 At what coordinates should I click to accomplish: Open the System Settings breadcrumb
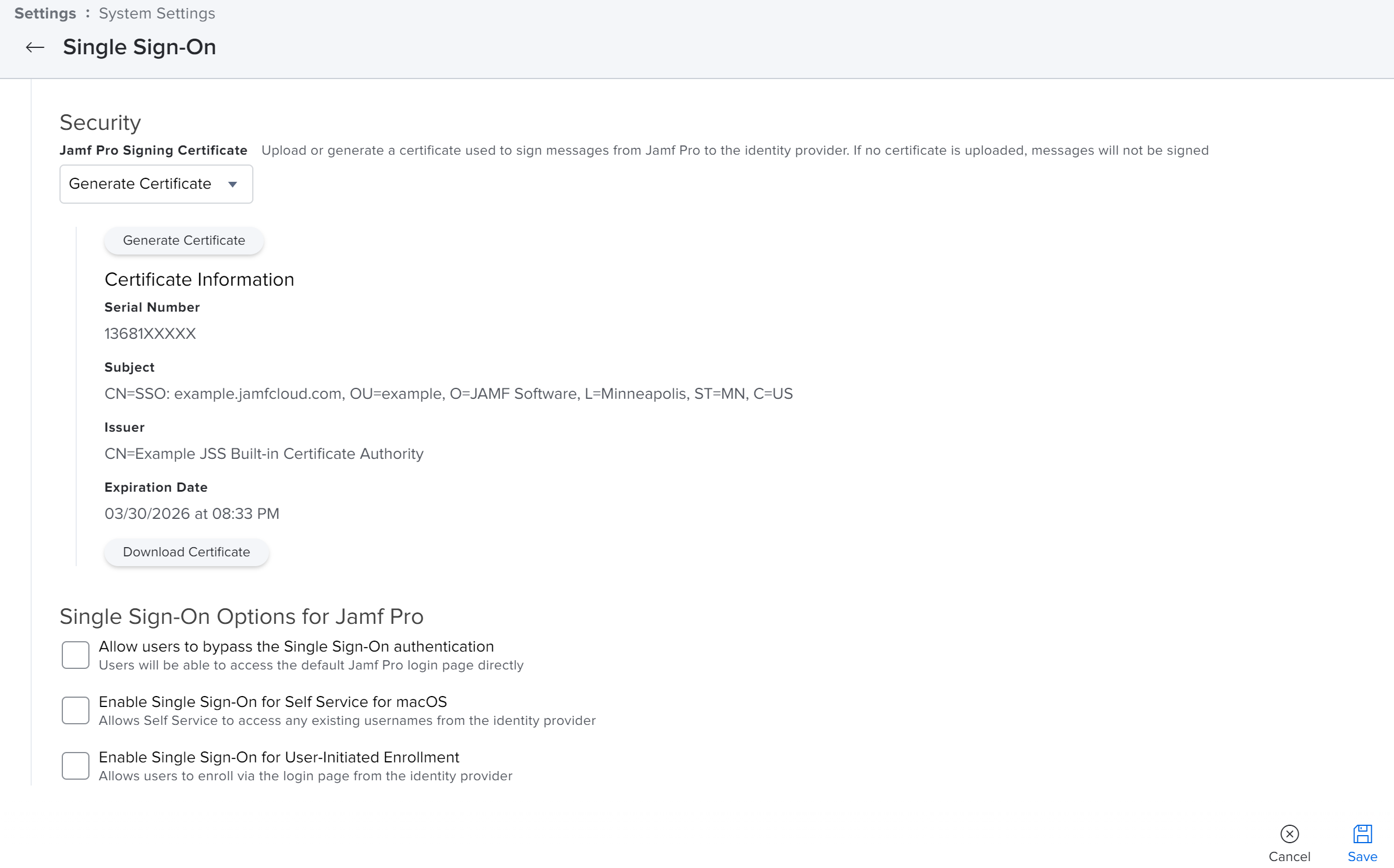pyautogui.click(x=157, y=13)
